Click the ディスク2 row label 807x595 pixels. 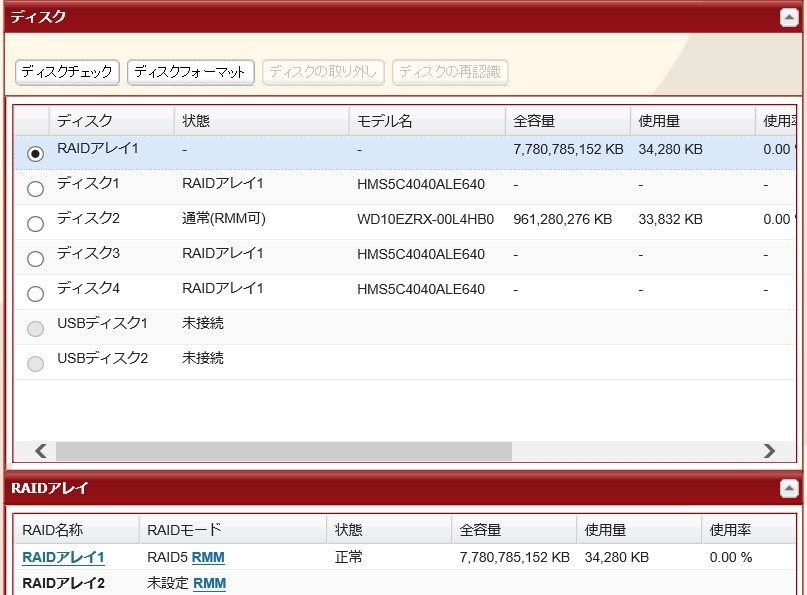pos(88,218)
